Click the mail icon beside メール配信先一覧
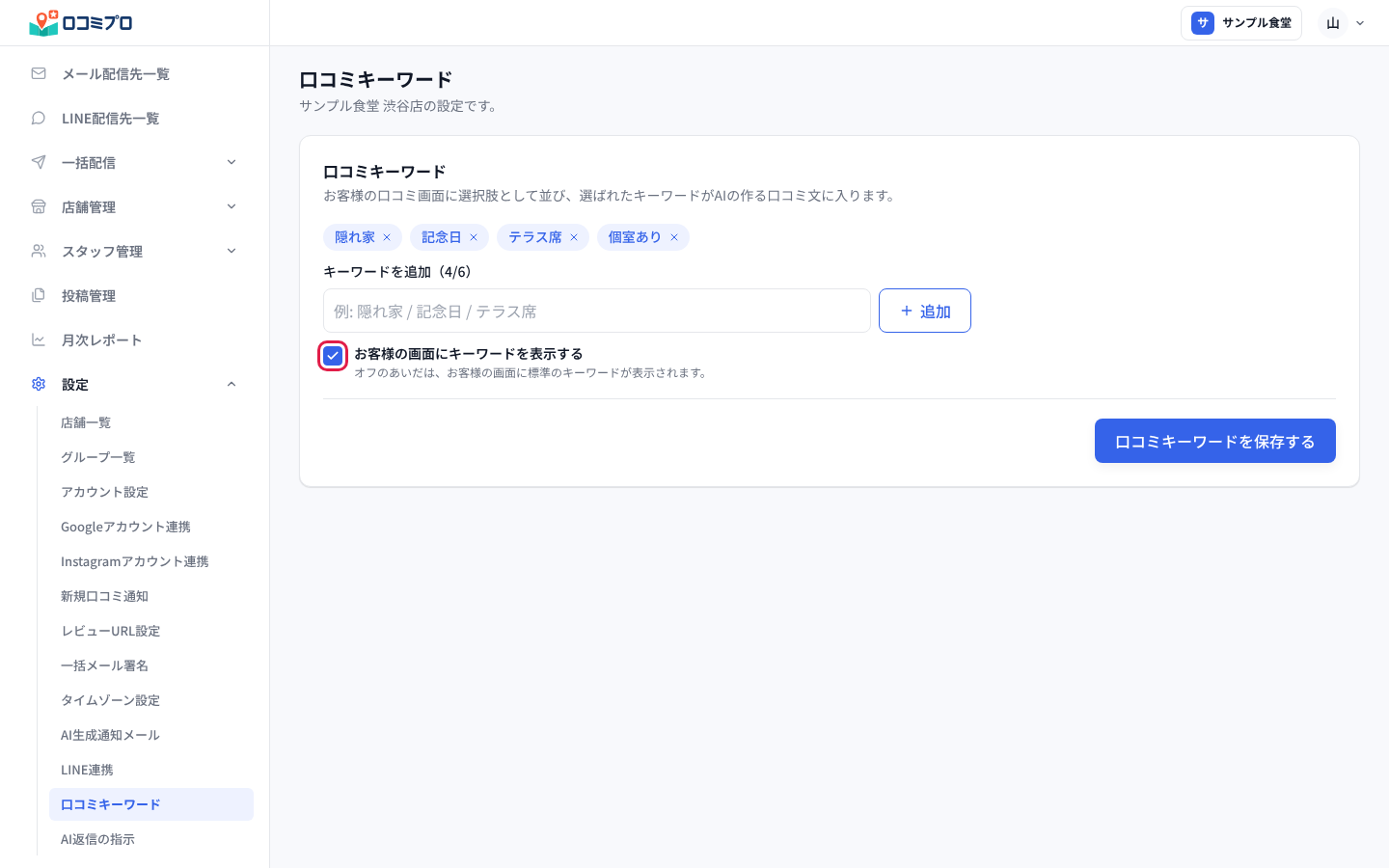 [x=39, y=73]
